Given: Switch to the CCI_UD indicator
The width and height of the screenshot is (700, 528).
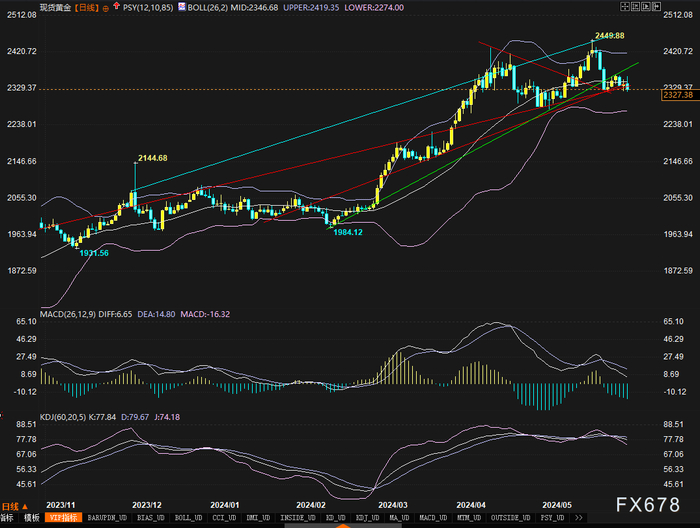Looking at the screenshot, I should coord(223,518).
